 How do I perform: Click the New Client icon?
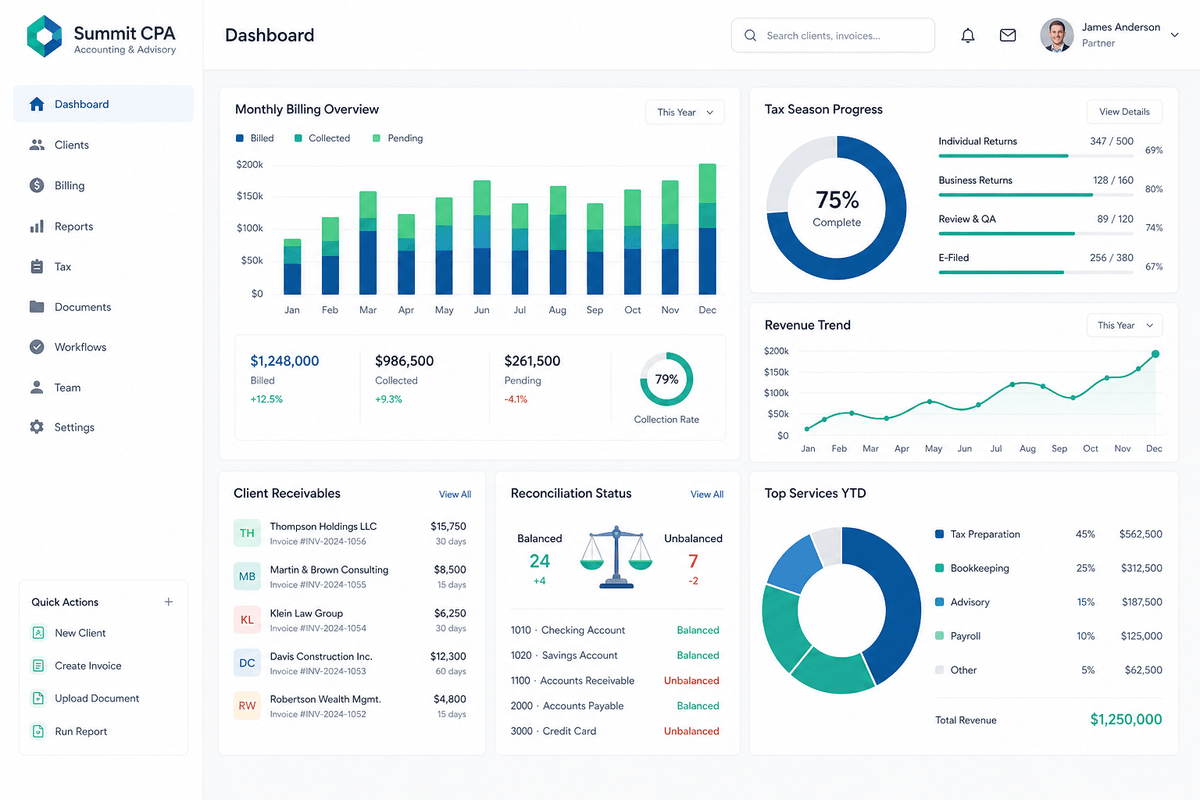click(x=38, y=633)
